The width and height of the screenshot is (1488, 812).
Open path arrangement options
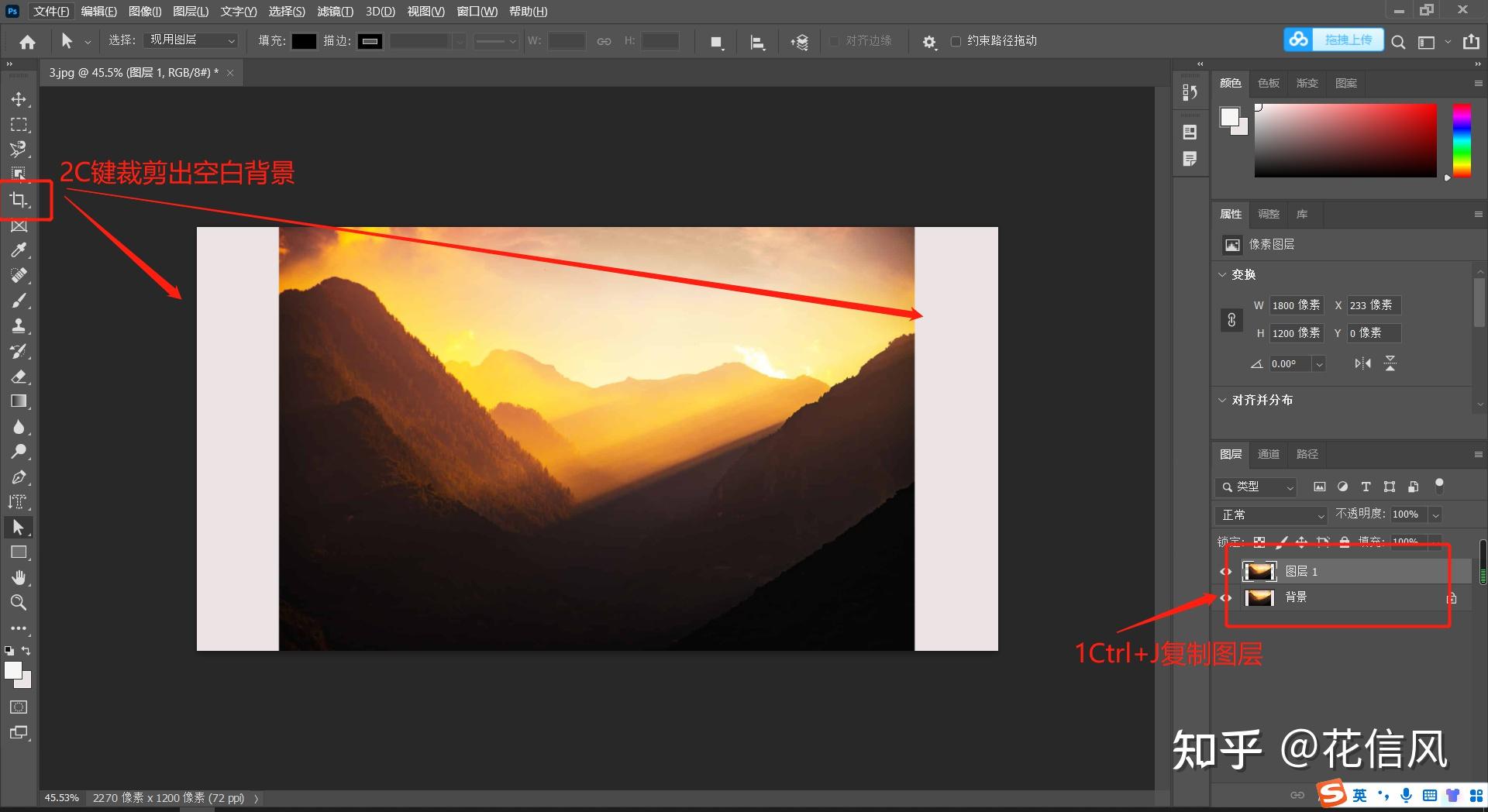[x=799, y=42]
